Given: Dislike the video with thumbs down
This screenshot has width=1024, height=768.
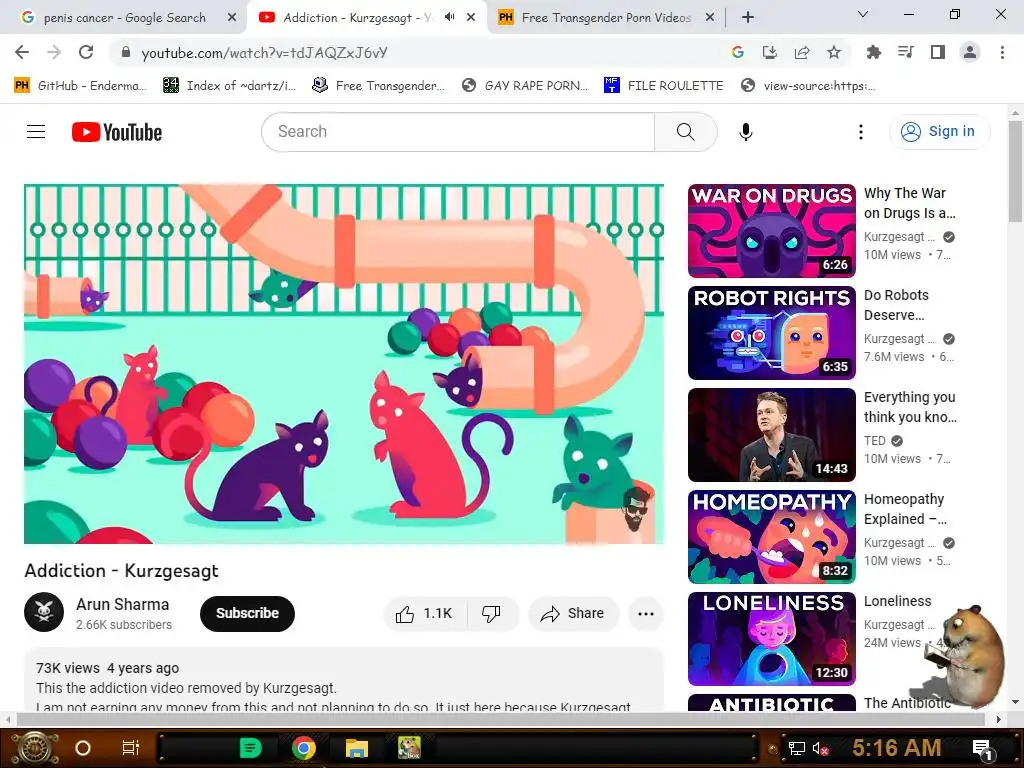Looking at the screenshot, I should pos(491,613).
